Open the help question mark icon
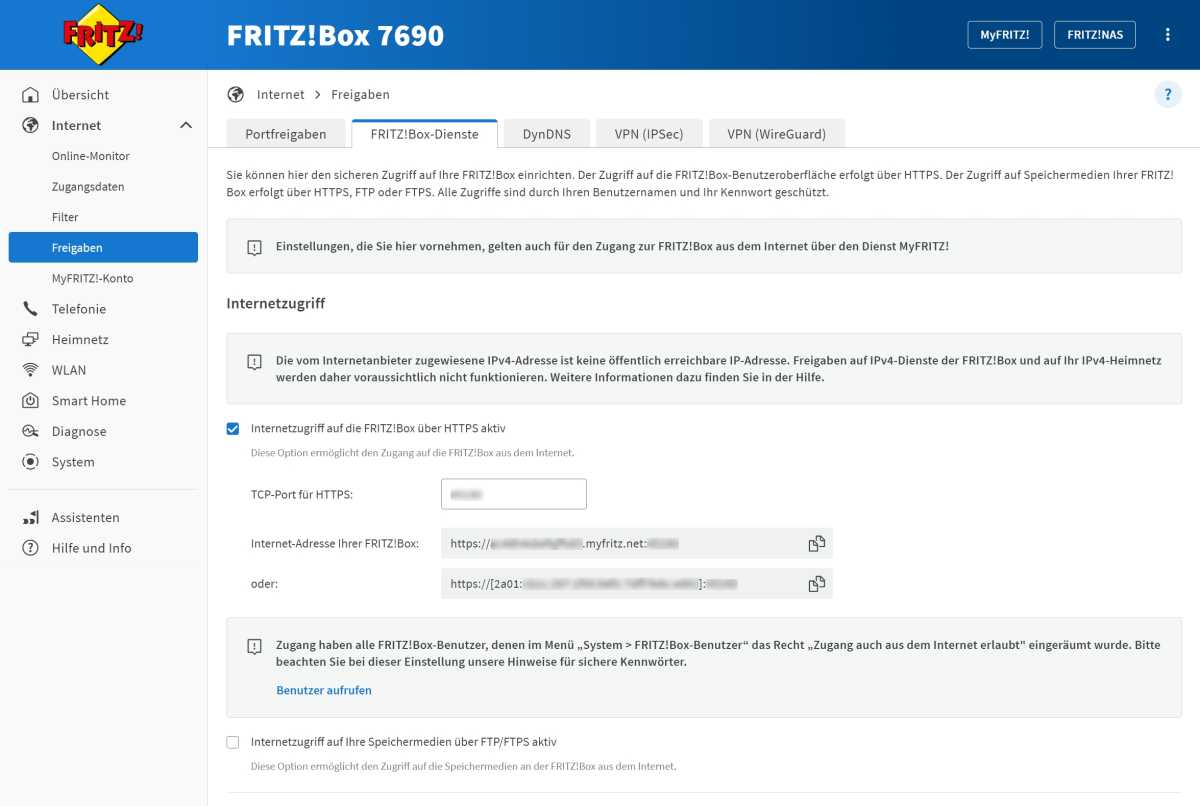The height and width of the screenshot is (806, 1200). coord(1168,95)
